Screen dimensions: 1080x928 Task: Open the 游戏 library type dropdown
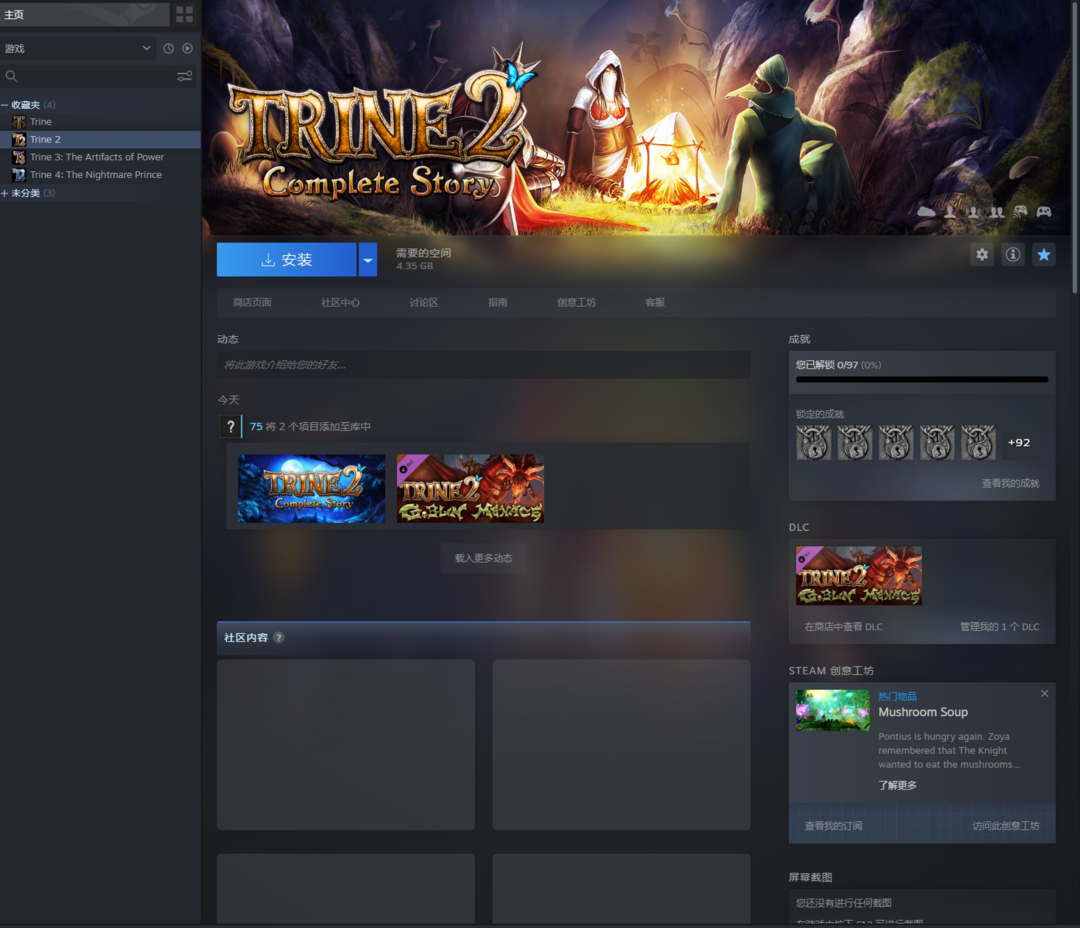coord(78,48)
